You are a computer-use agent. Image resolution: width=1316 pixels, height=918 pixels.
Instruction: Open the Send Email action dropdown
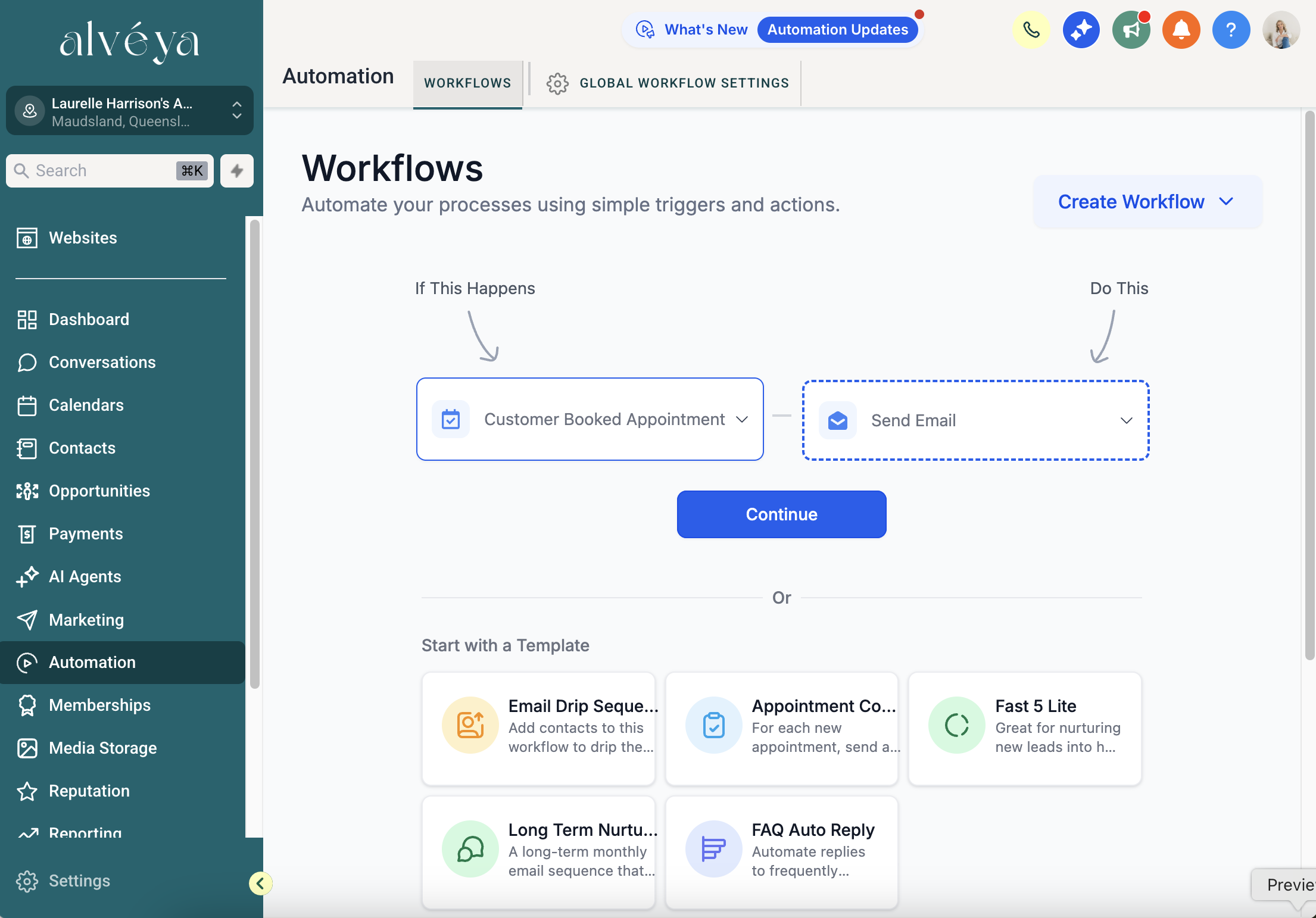point(976,420)
